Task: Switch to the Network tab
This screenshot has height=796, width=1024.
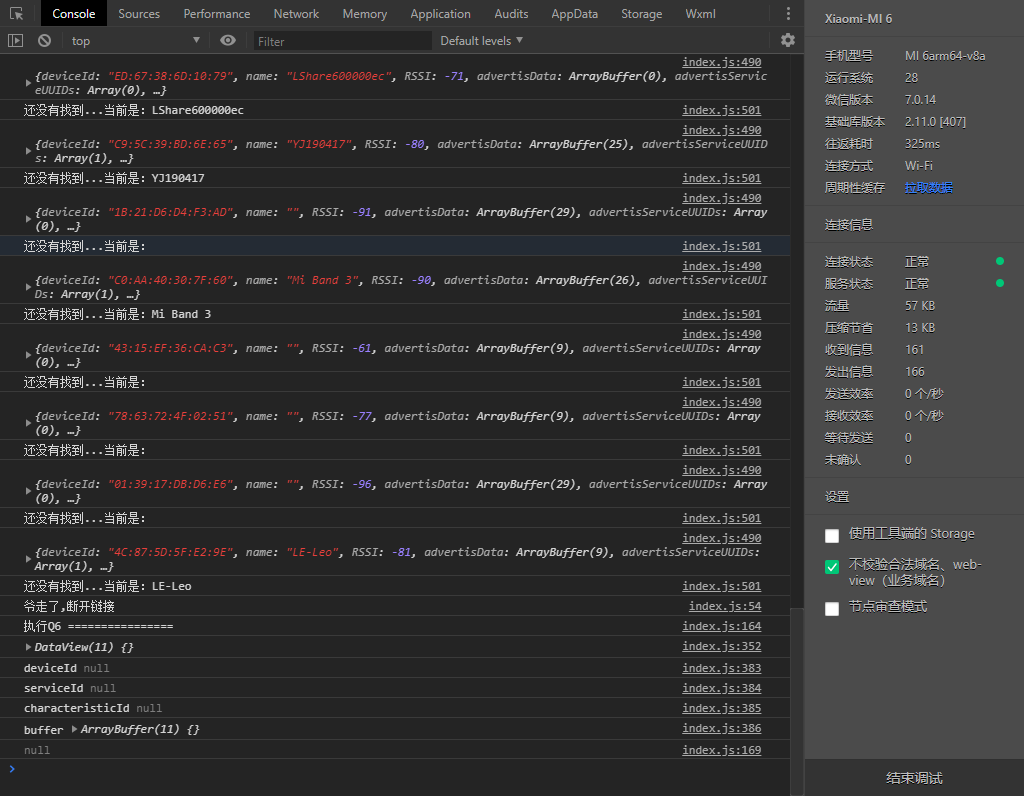Action: click(x=296, y=14)
